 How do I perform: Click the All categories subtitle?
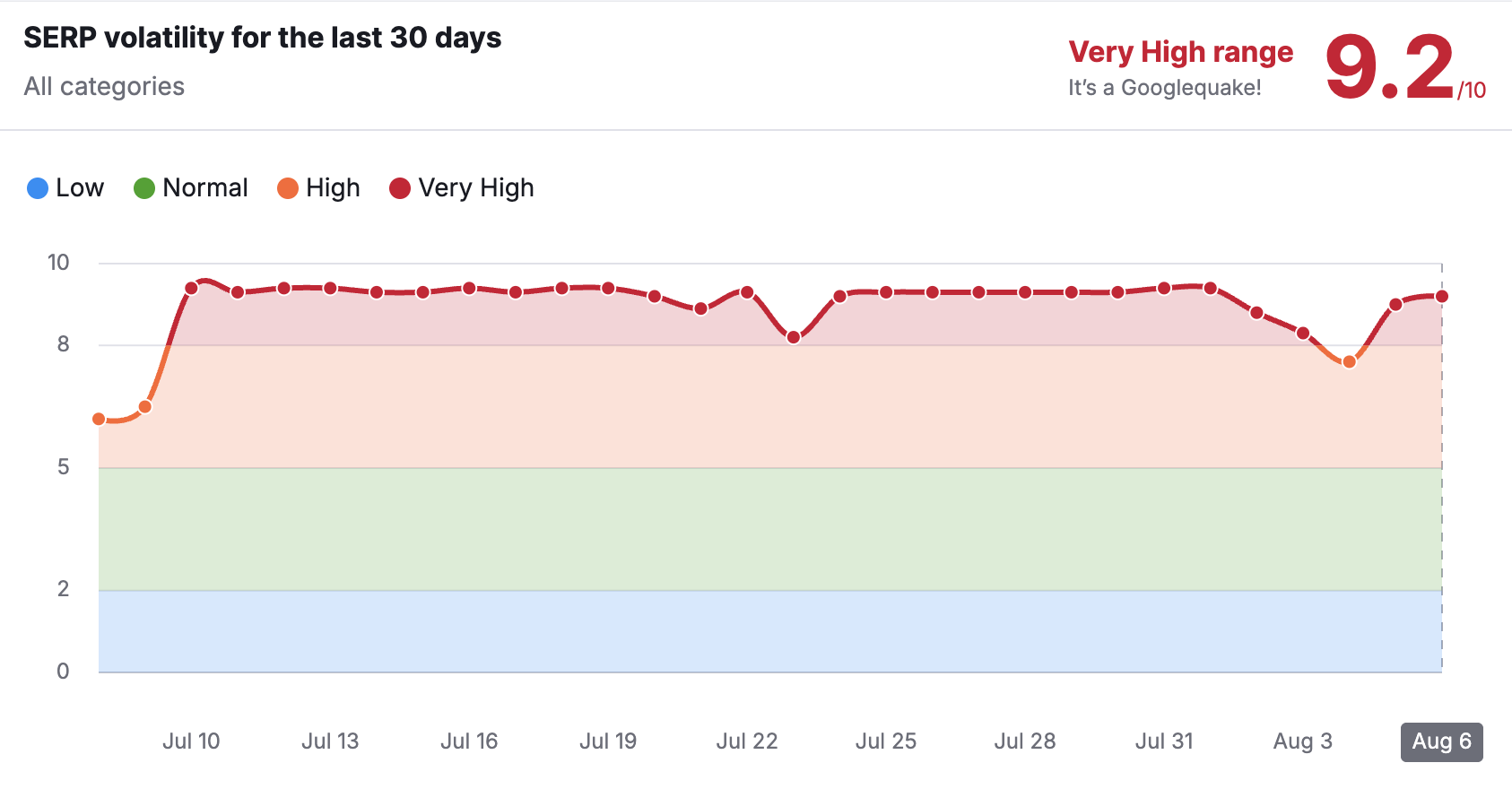tap(104, 86)
